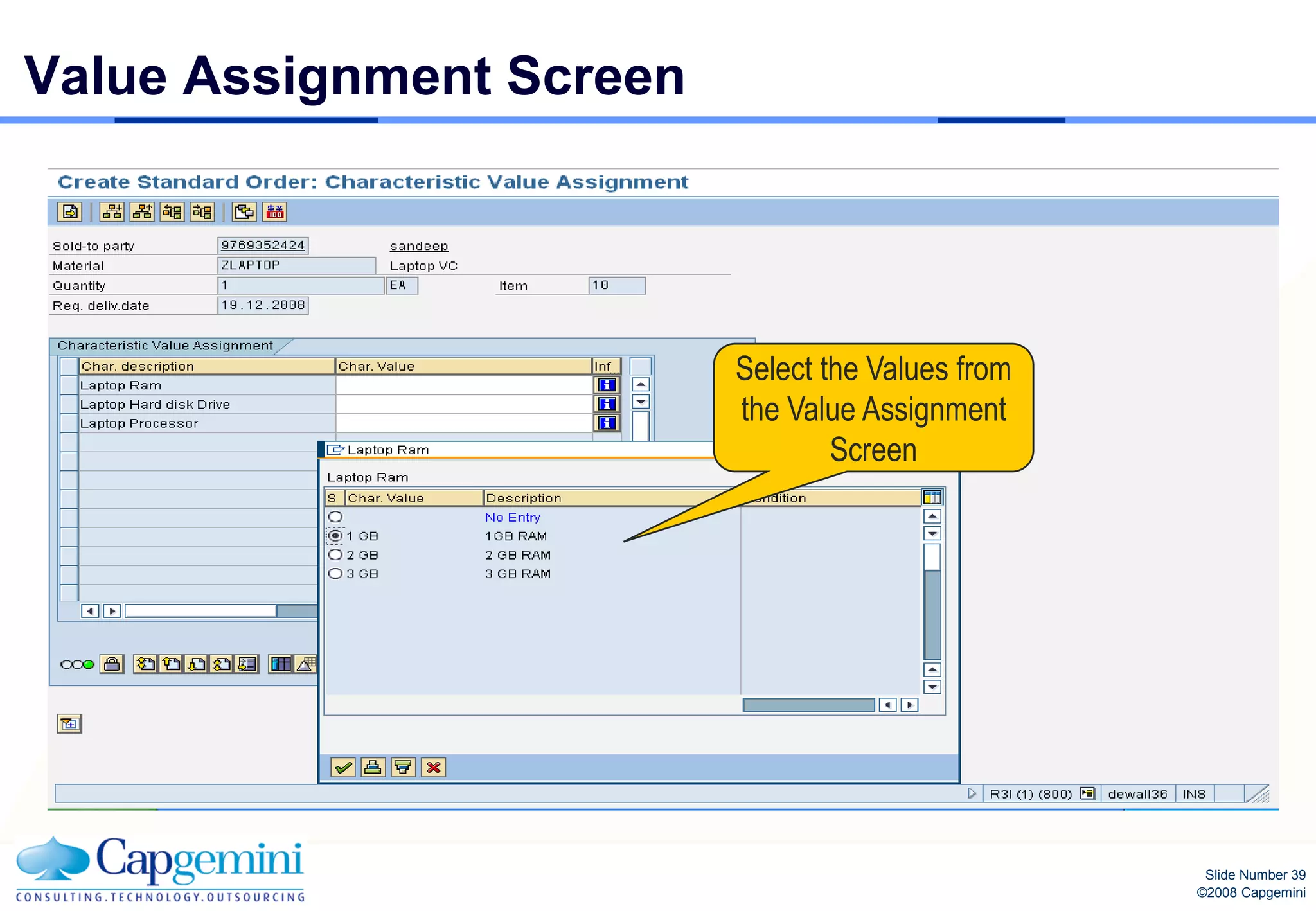Screen dimensions: 1316x911
Task: Click the hierarchy icon with upward arrow
Action: point(142,211)
